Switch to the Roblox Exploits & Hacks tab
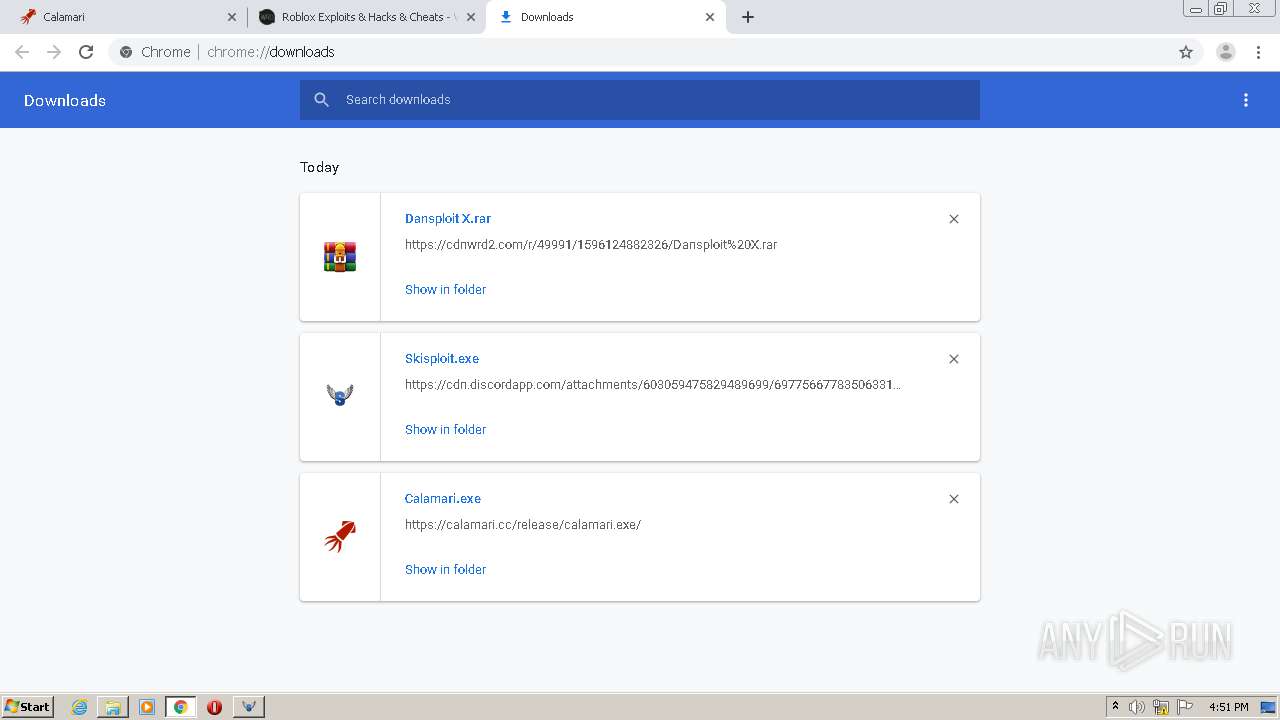The height and width of the screenshot is (720, 1280). [x=365, y=17]
